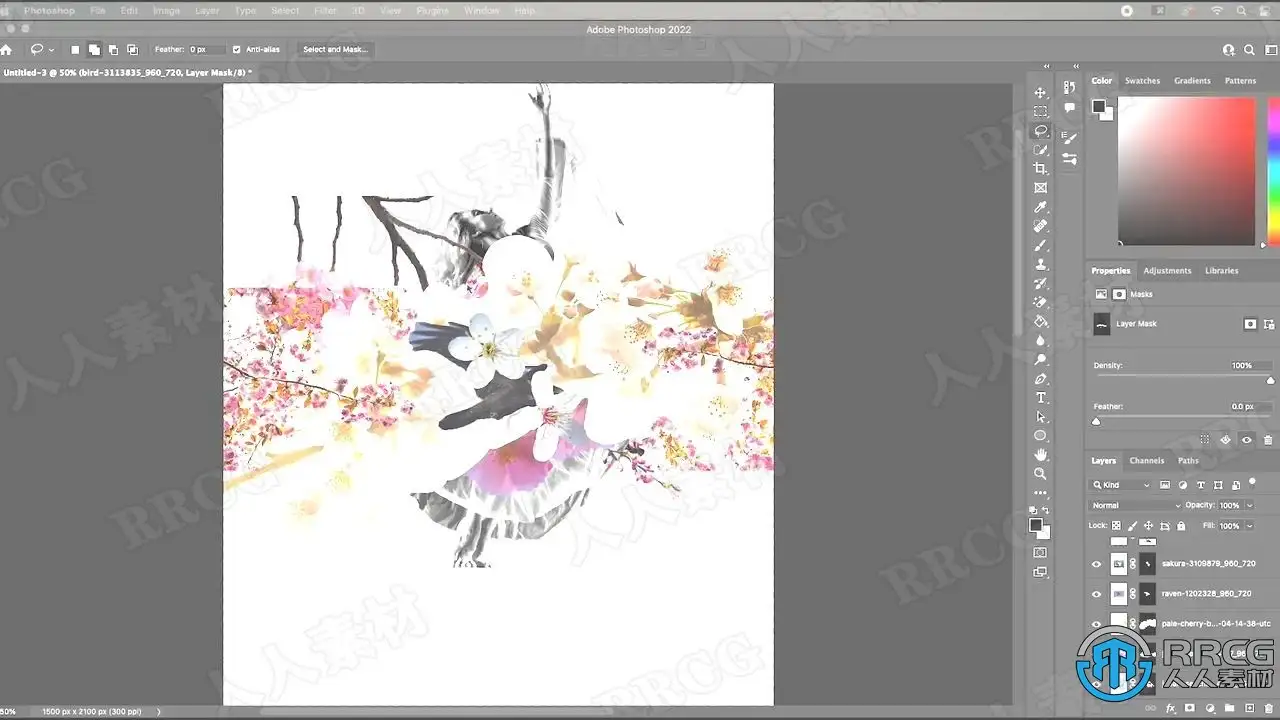Viewport: 1280px width, 720px height.
Task: Toggle Lock image pixels brush icon
Action: [x=1133, y=526]
